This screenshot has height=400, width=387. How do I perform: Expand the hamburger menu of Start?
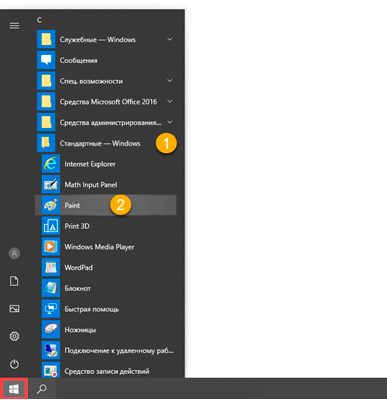(x=14, y=26)
